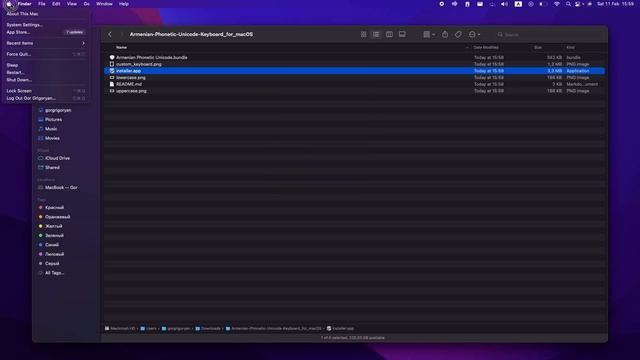Open the Edit menu in menu bar

click(56, 4)
